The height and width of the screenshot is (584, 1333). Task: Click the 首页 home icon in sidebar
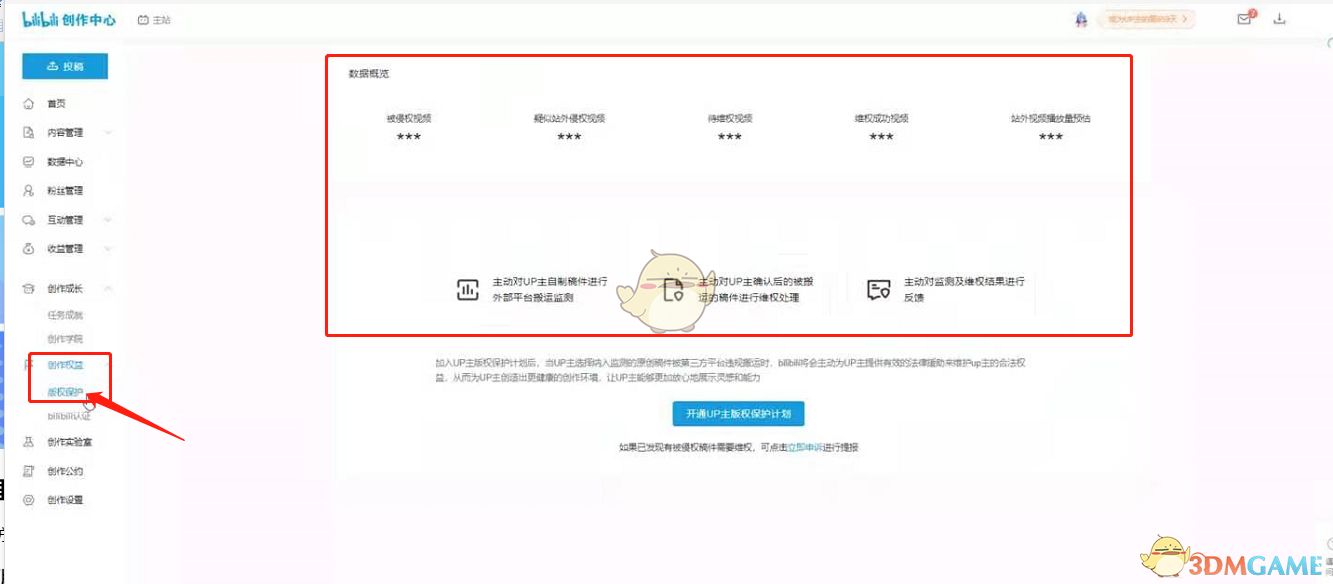pos(29,103)
